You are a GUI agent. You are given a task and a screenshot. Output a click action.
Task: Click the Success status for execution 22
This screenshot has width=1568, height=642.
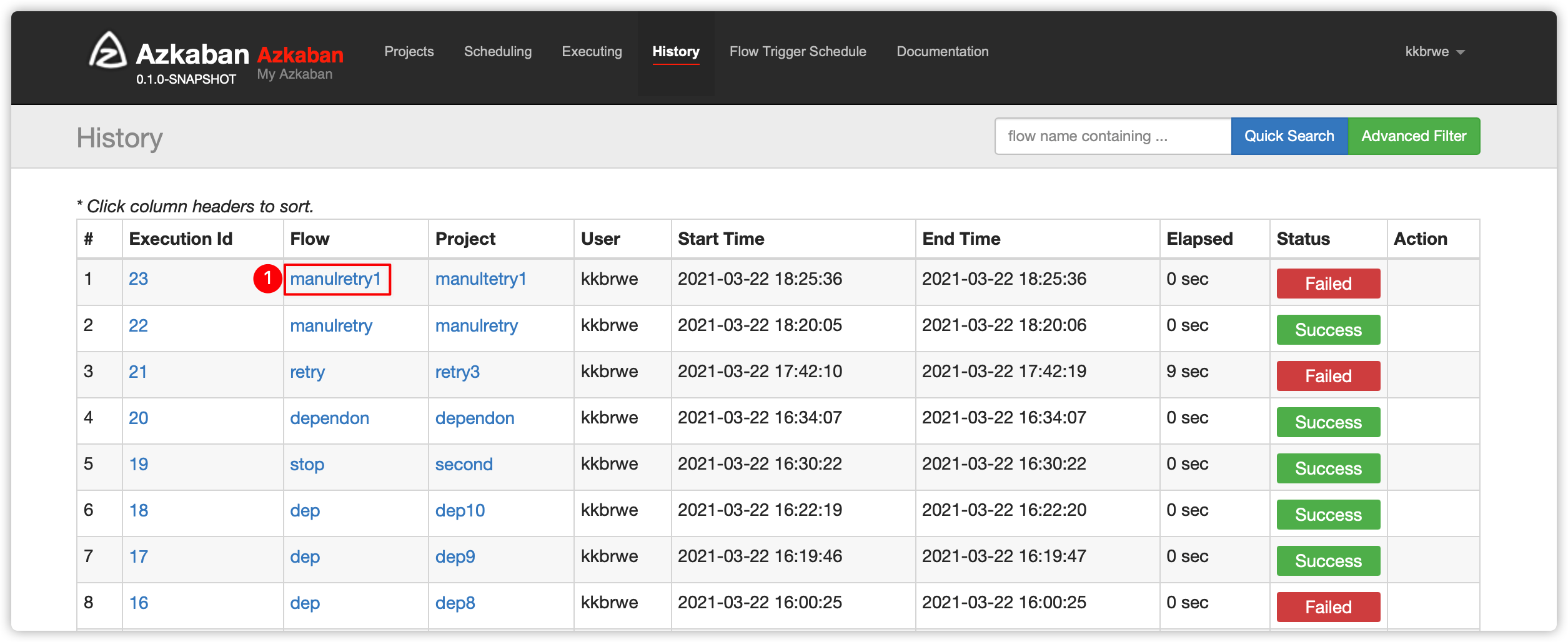point(1328,330)
